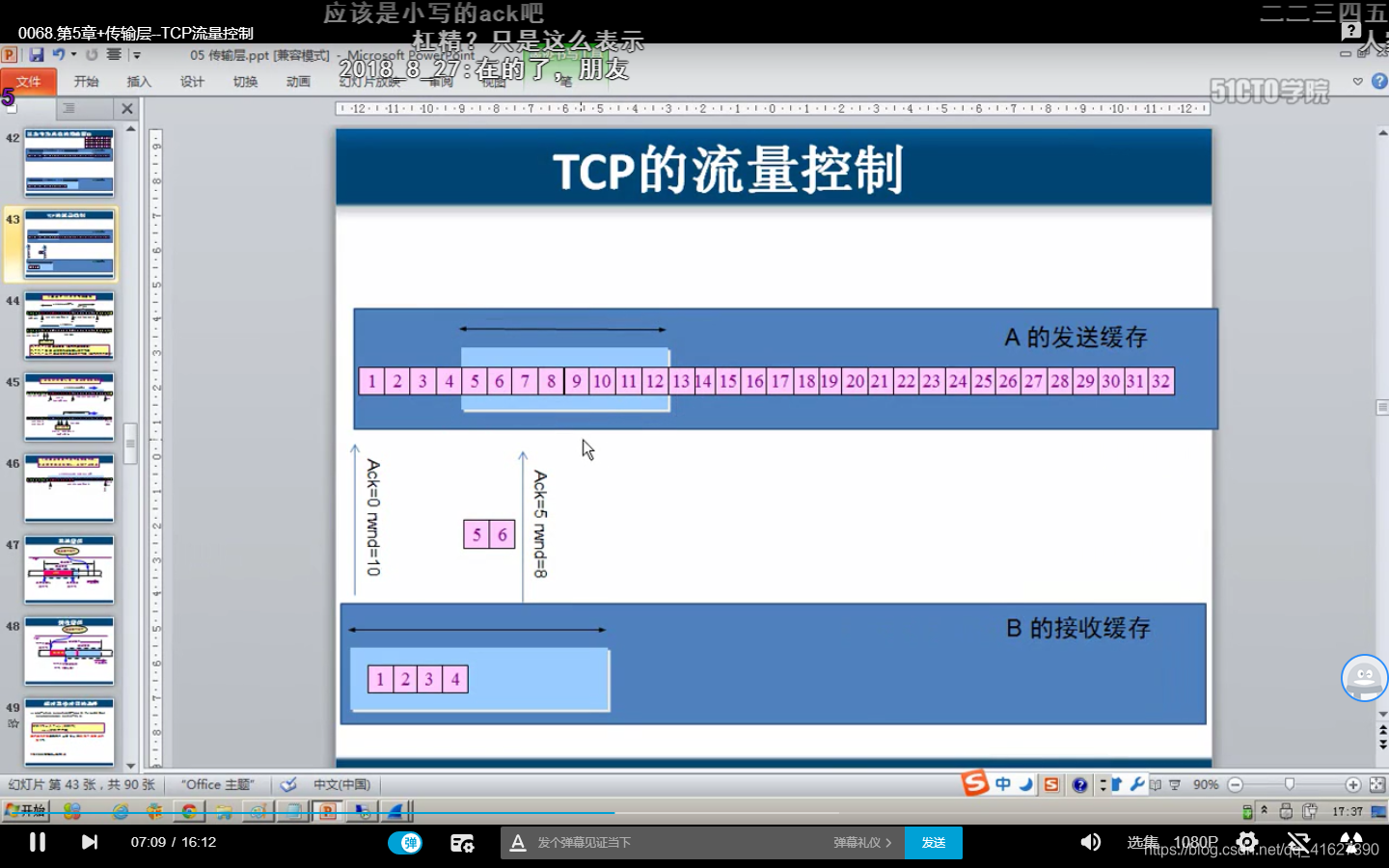Click the 90% zoom level button
Viewport: 1389px width, 868px height.
pos(1206,784)
